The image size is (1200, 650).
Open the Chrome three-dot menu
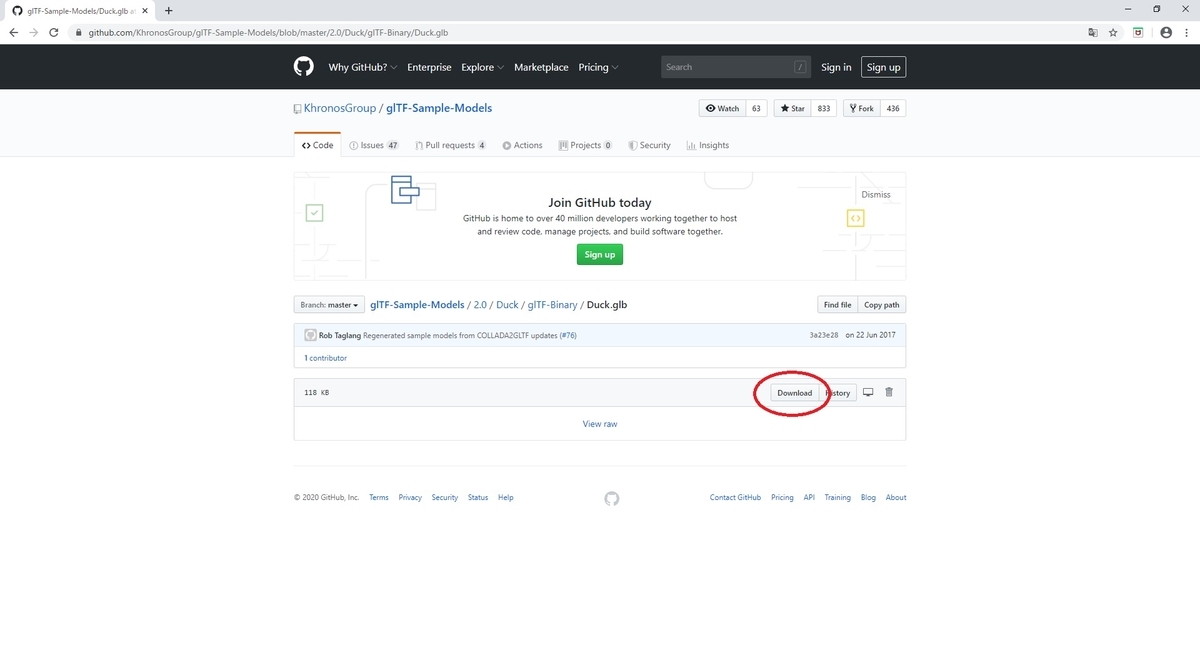[1186, 32]
